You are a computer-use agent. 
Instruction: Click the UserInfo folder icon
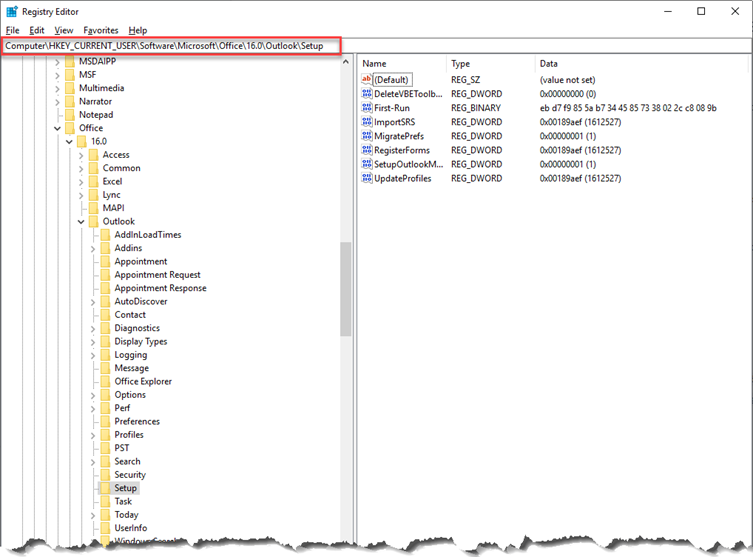tap(105, 528)
